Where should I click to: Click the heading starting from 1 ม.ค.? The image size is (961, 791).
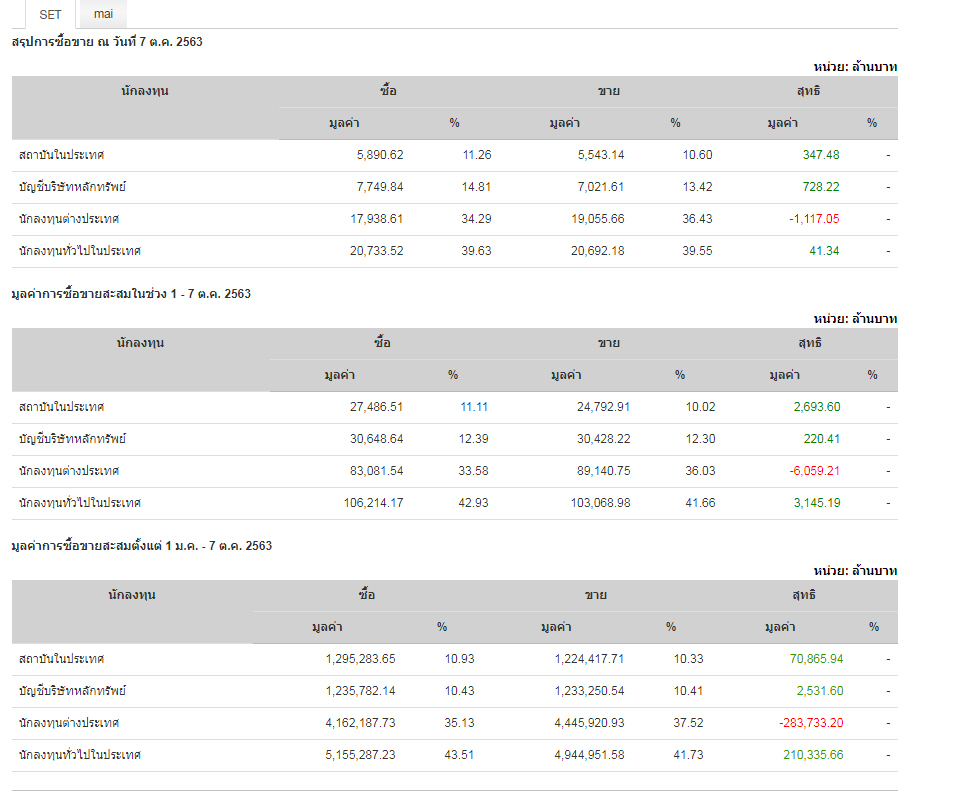click(141, 545)
